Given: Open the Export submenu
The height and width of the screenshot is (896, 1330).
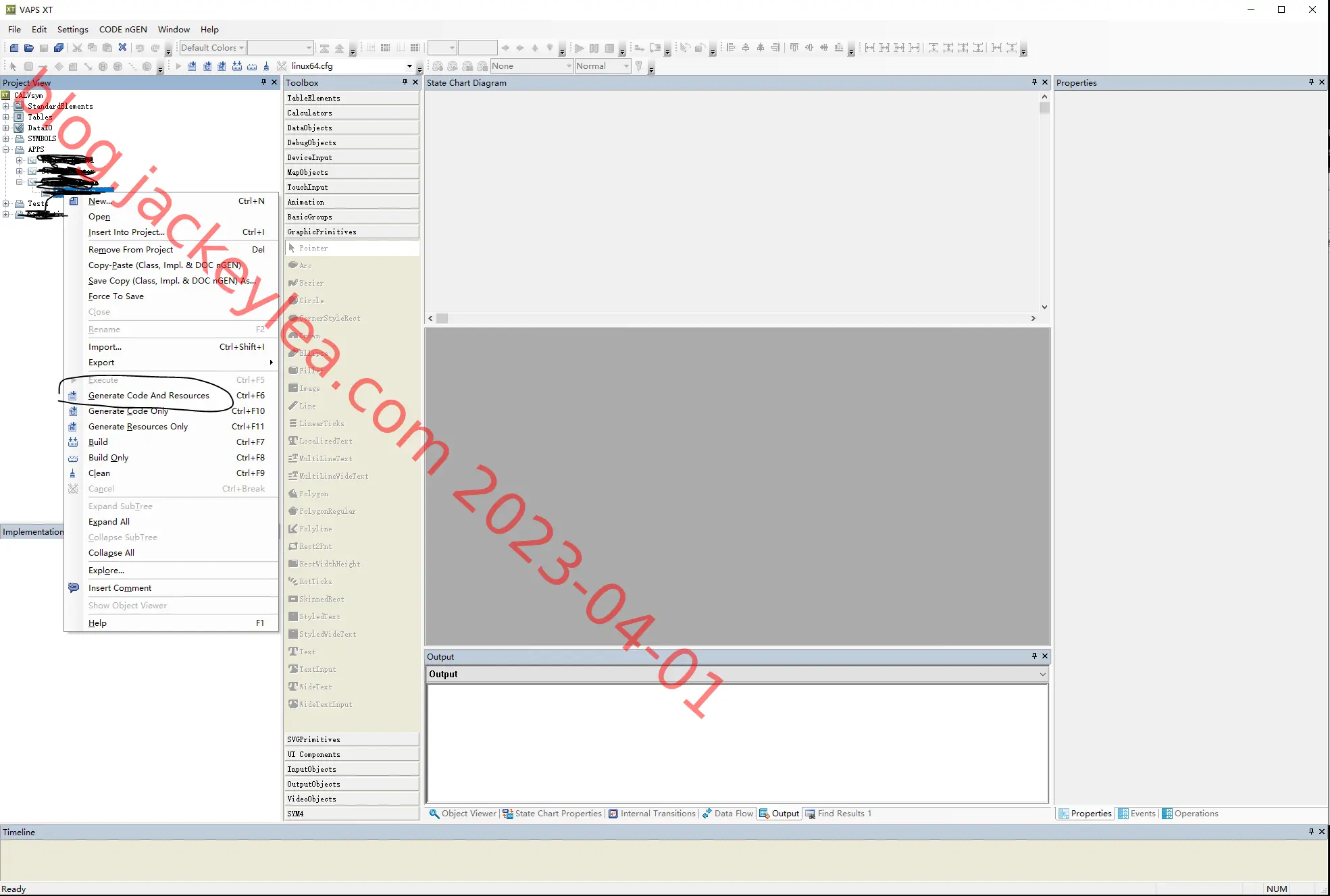Looking at the screenshot, I should click(x=171, y=363).
